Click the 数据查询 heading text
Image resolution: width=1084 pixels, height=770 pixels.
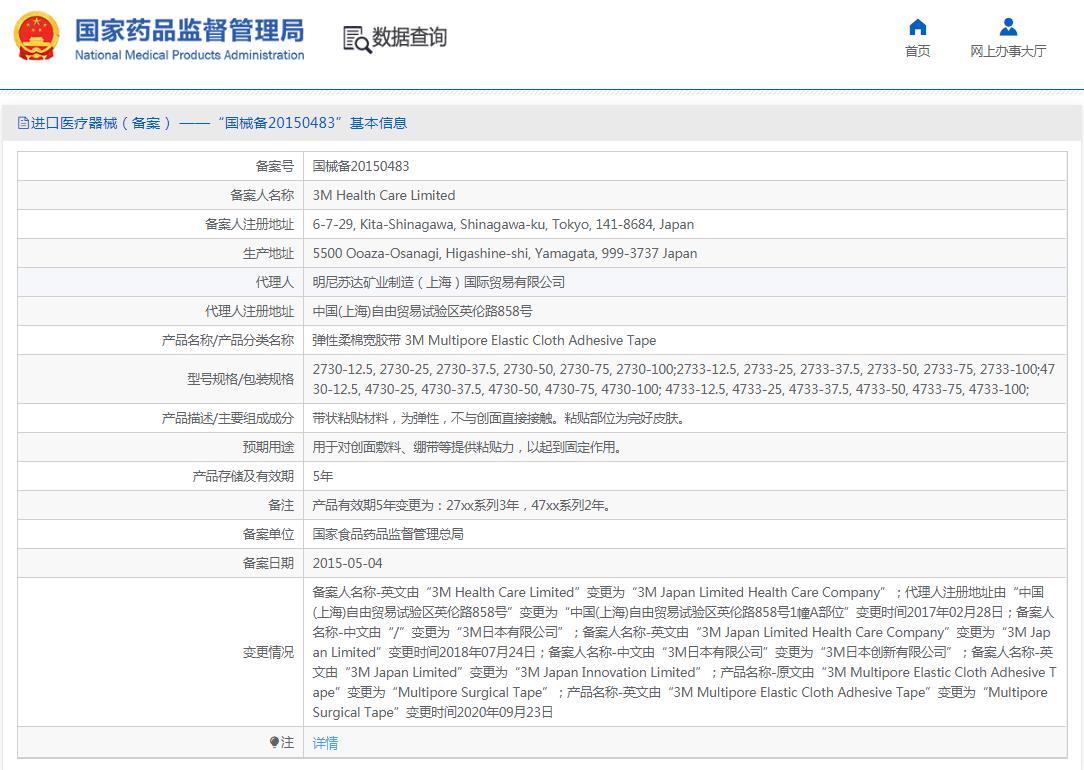409,37
